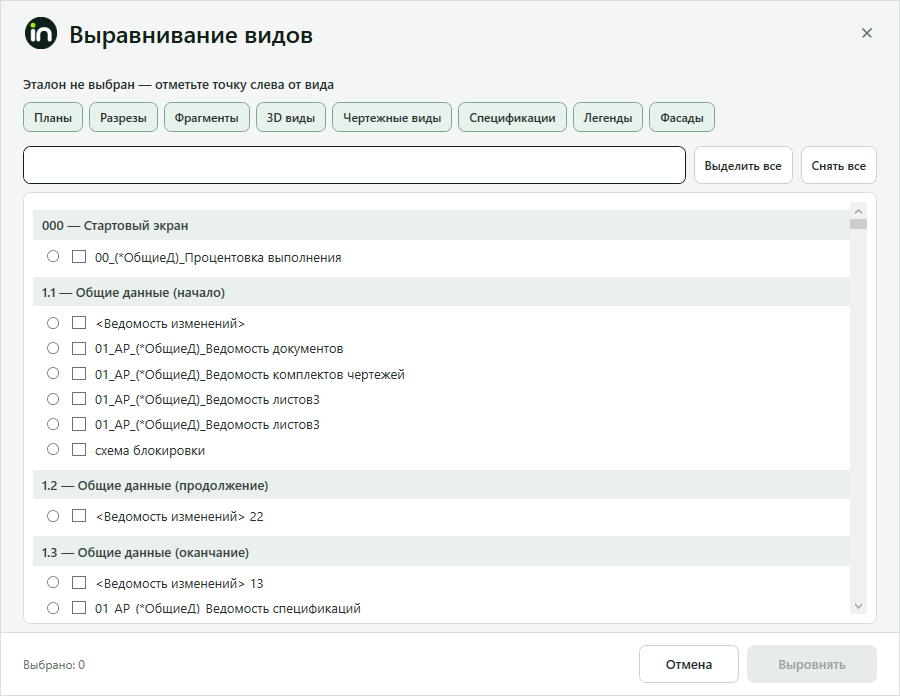
Task: Click the 'схема блокировки' label text
Action: coord(150,450)
